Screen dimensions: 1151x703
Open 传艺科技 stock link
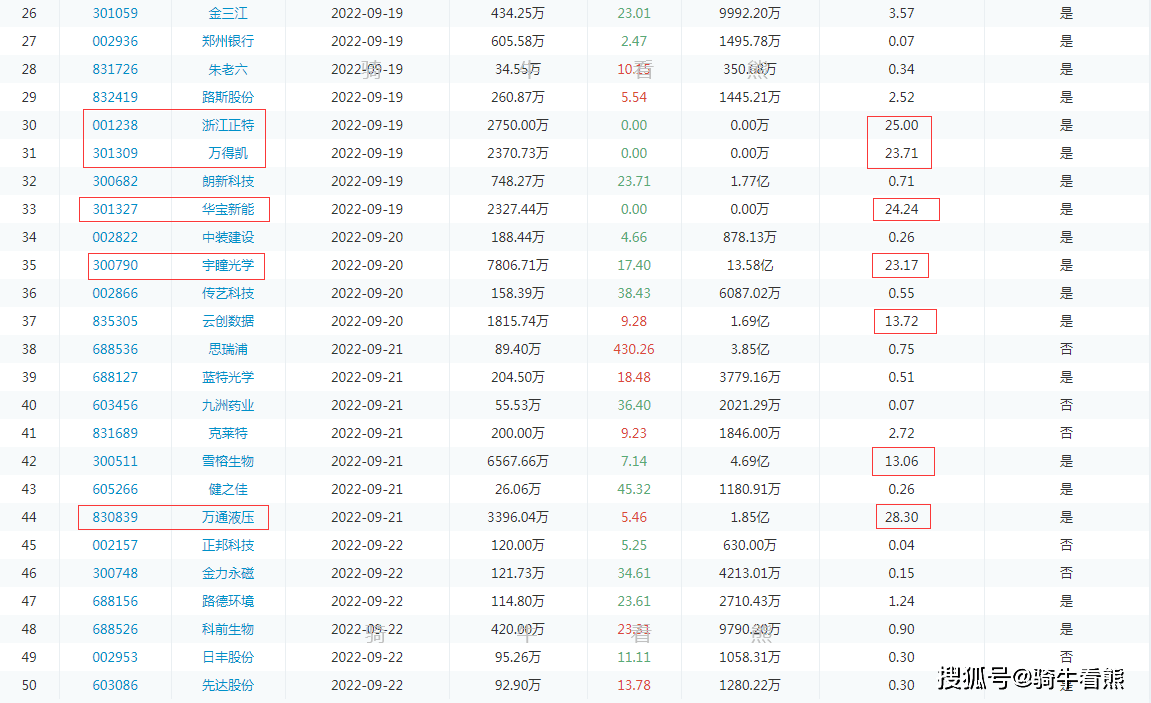point(228,293)
